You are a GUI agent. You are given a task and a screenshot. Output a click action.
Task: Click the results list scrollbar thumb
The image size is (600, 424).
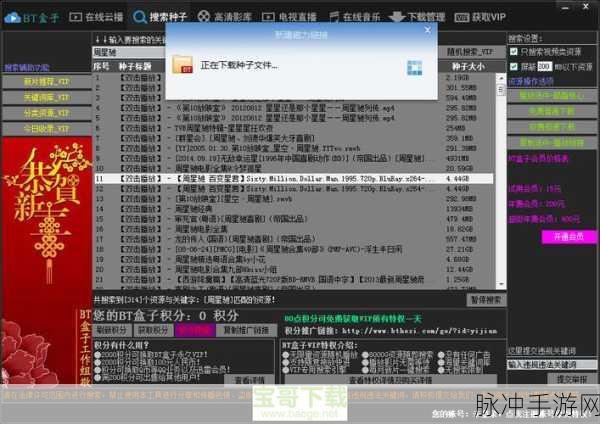(501, 90)
